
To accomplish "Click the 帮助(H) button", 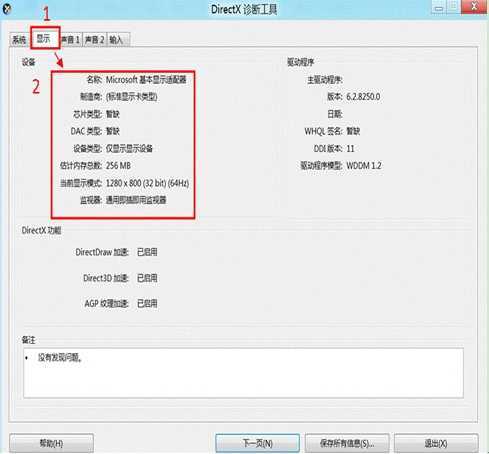I will point(51,443).
